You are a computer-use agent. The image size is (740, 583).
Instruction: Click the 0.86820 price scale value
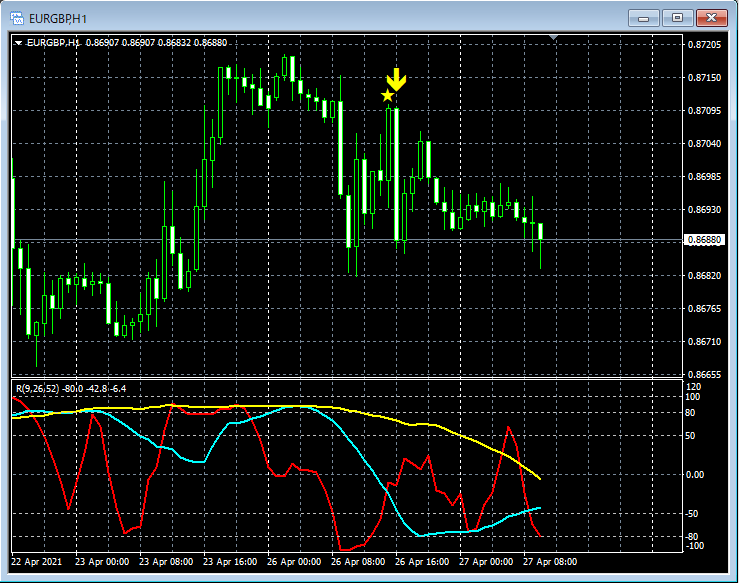tap(705, 276)
